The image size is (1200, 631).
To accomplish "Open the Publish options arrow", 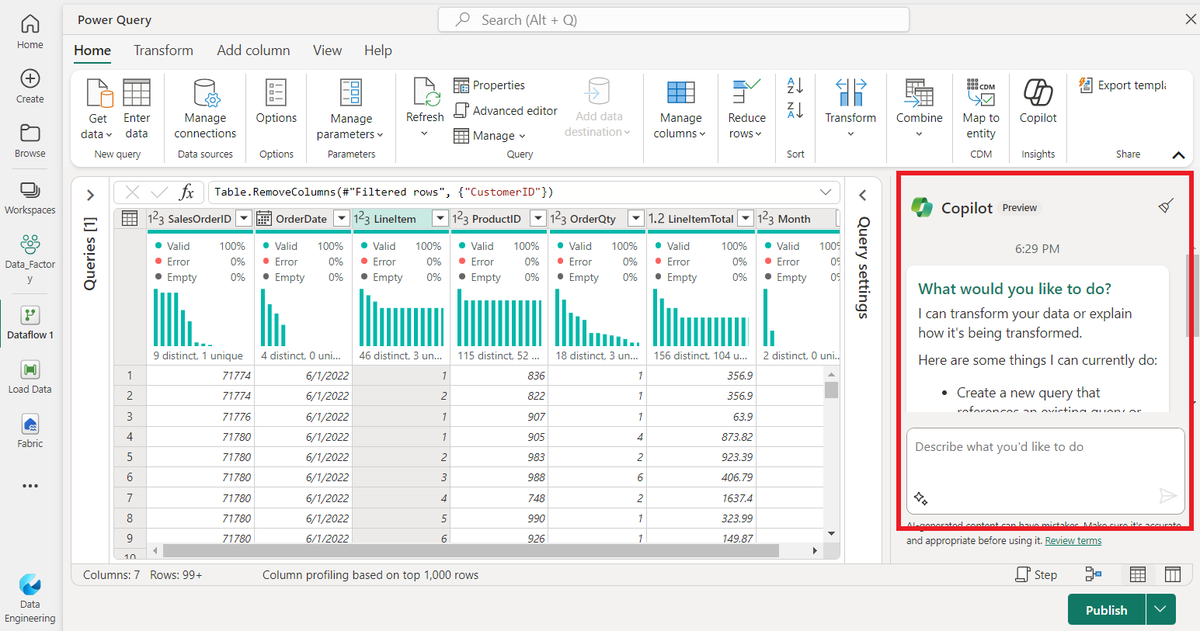I will (x=1161, y=610).
